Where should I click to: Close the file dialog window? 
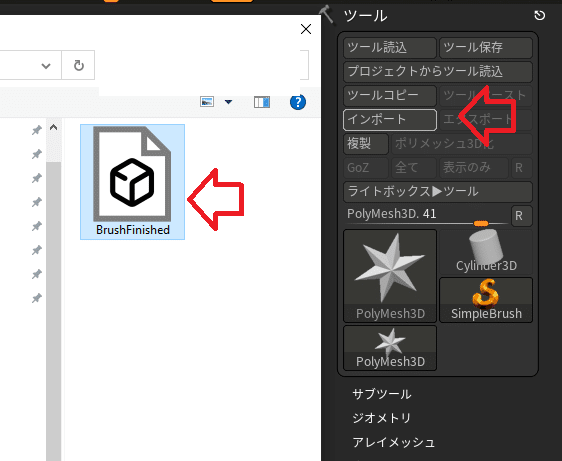pyautogui.click(x=306, y=29)
